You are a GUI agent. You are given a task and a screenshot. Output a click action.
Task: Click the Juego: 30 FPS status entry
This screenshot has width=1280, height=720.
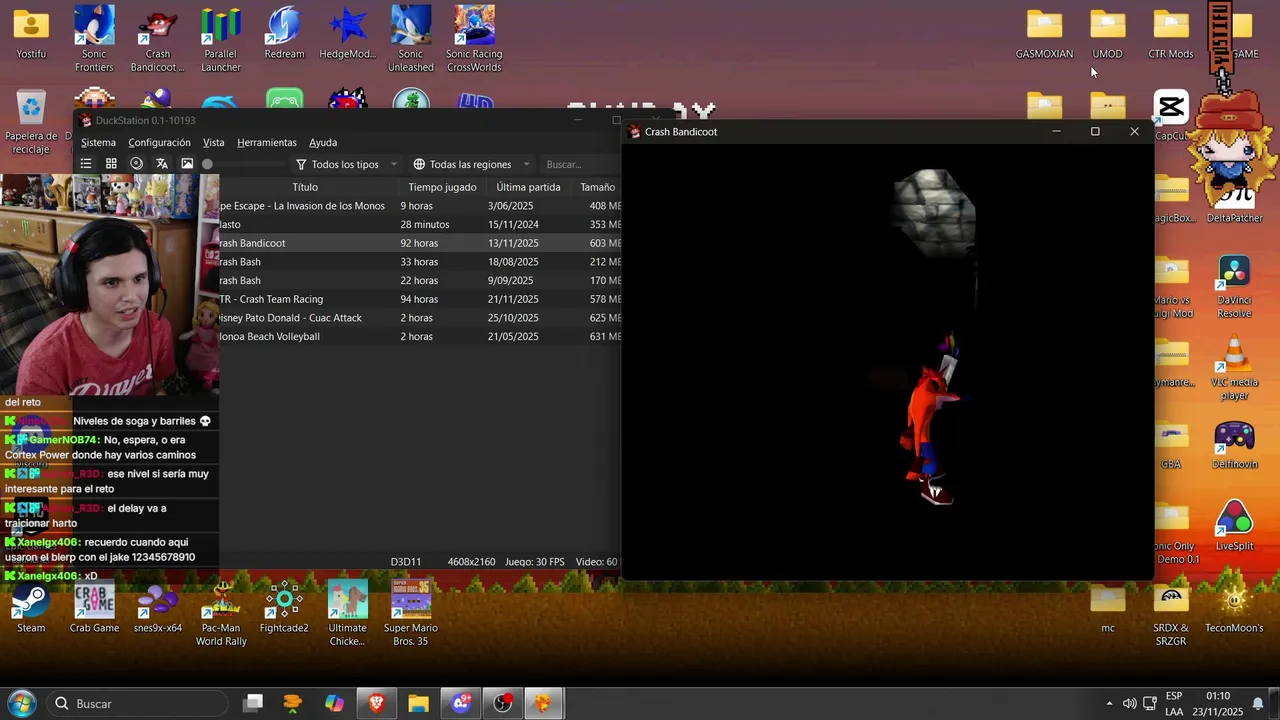535,562
